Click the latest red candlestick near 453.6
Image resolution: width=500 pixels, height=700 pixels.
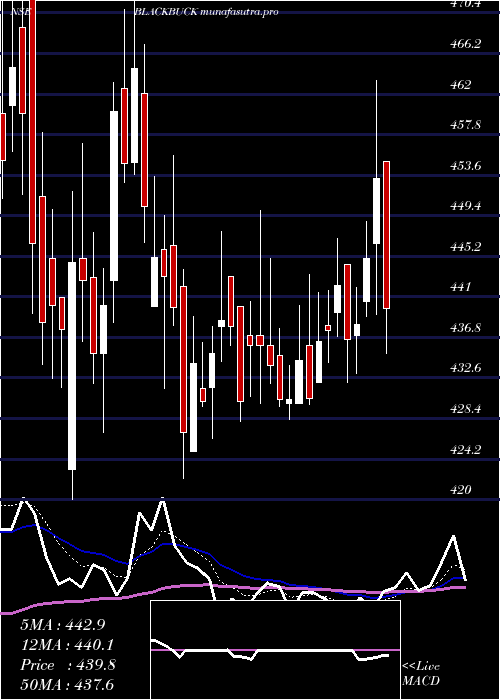point(387,235)
